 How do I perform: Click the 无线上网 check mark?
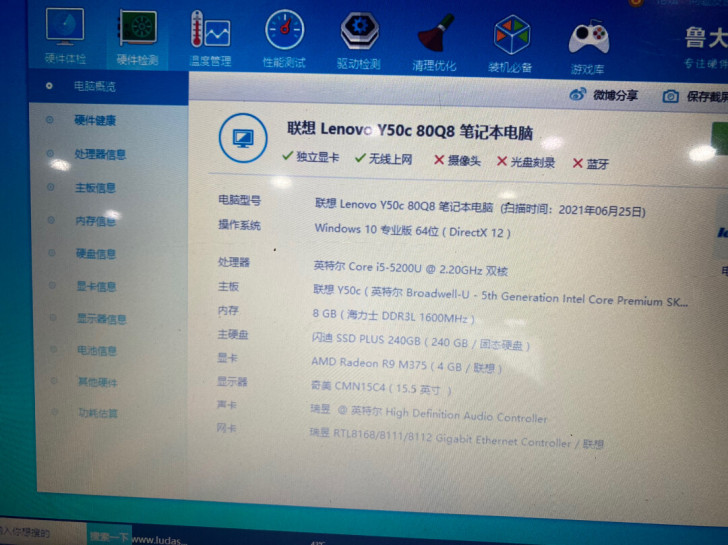pos(360,158)
